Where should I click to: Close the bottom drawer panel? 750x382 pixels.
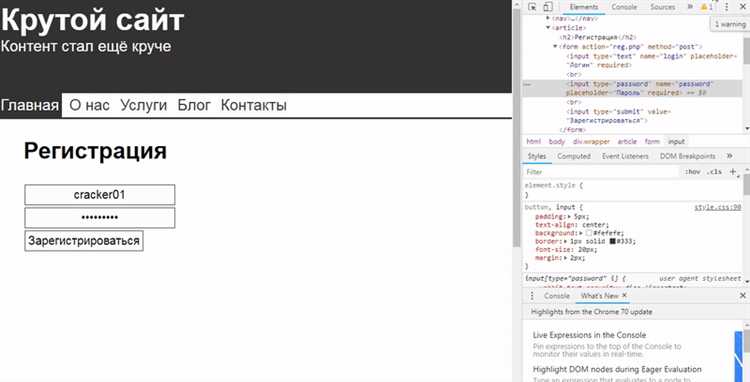pos(742,296)
